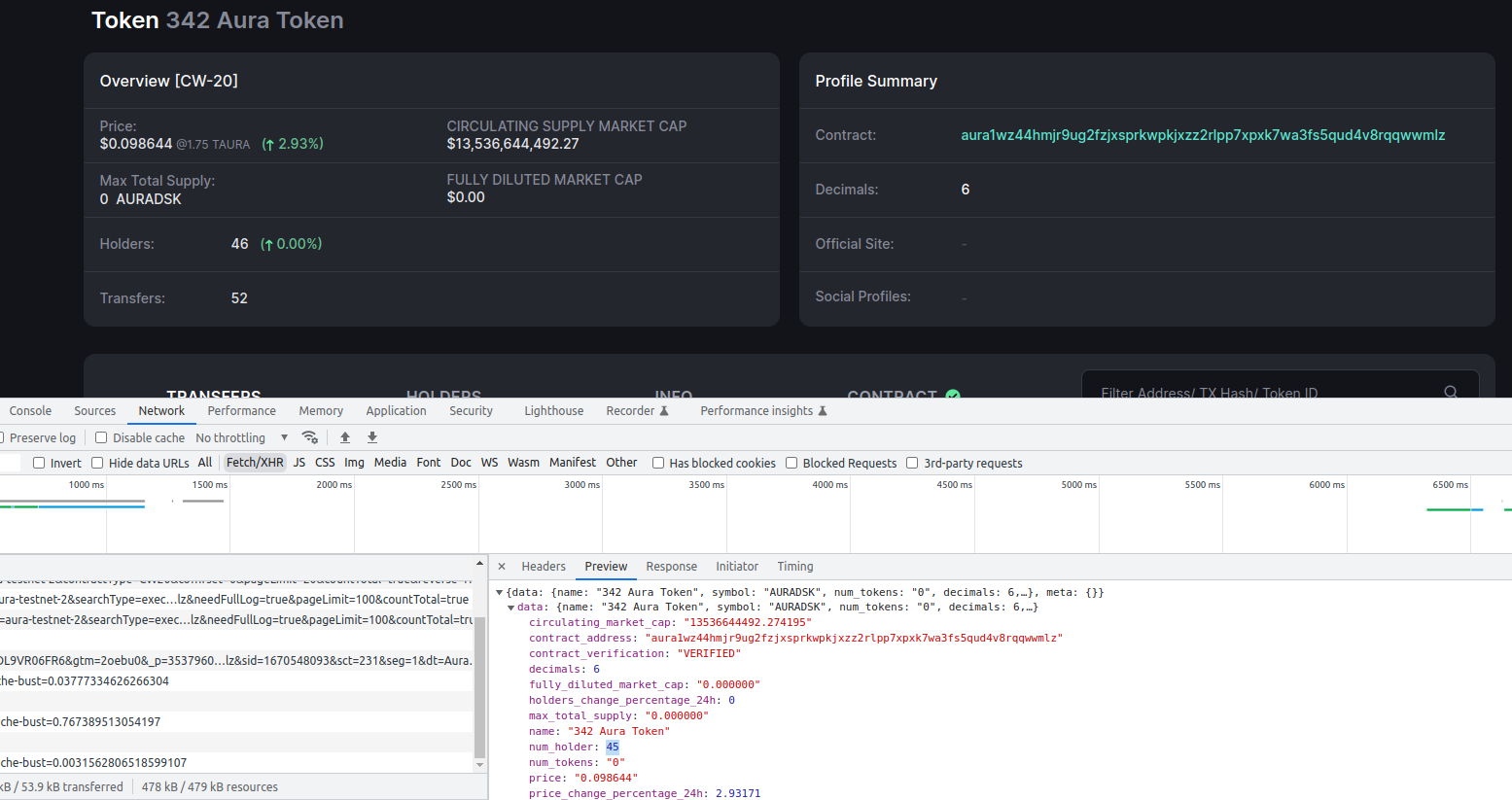
Task: Filter requests by Fetch/XHR
Action: (255, 463)
